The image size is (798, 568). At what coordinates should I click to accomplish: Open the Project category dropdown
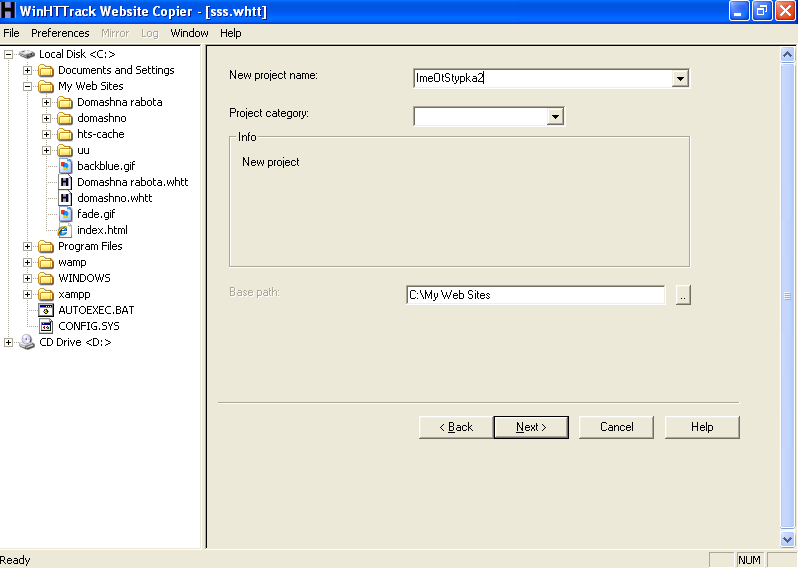[555, 117]
